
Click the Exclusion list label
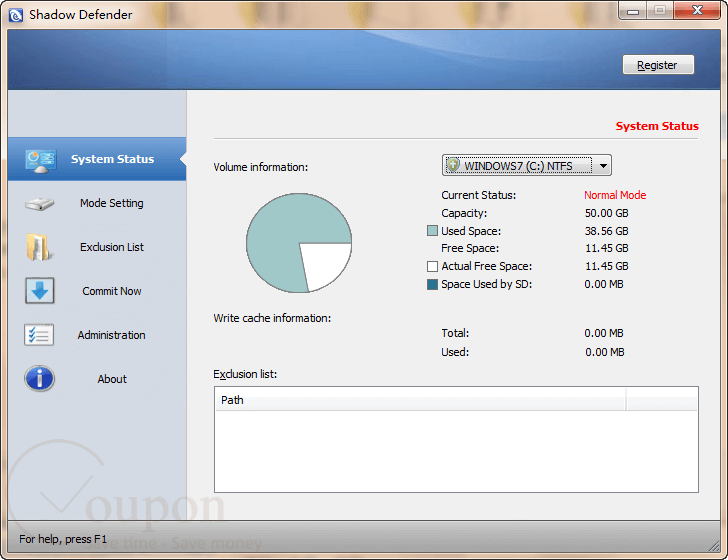coord(245,374)
